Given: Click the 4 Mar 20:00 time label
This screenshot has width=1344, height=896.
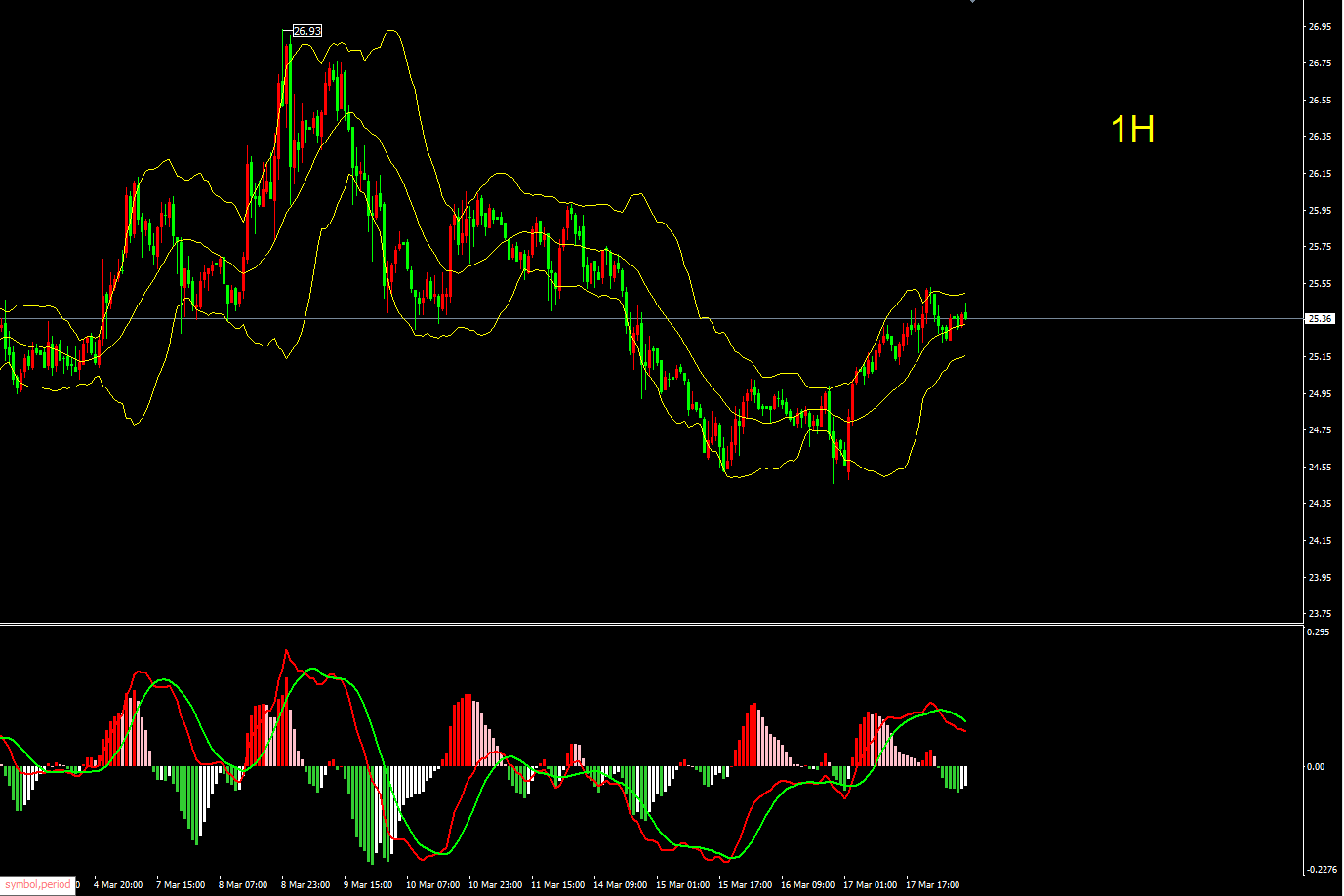Looking at the screenshot, I should [118, 885].
